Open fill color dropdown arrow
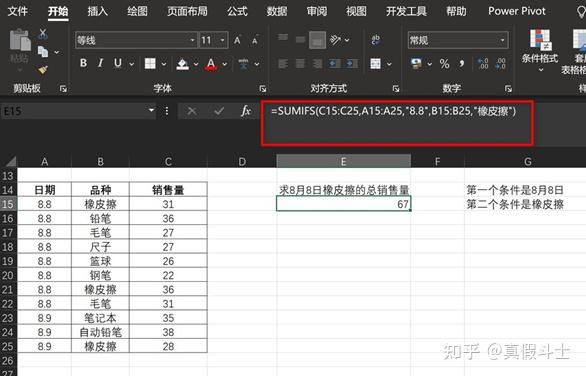The height and width of the screenshot is (376, 586). (196, 64)
